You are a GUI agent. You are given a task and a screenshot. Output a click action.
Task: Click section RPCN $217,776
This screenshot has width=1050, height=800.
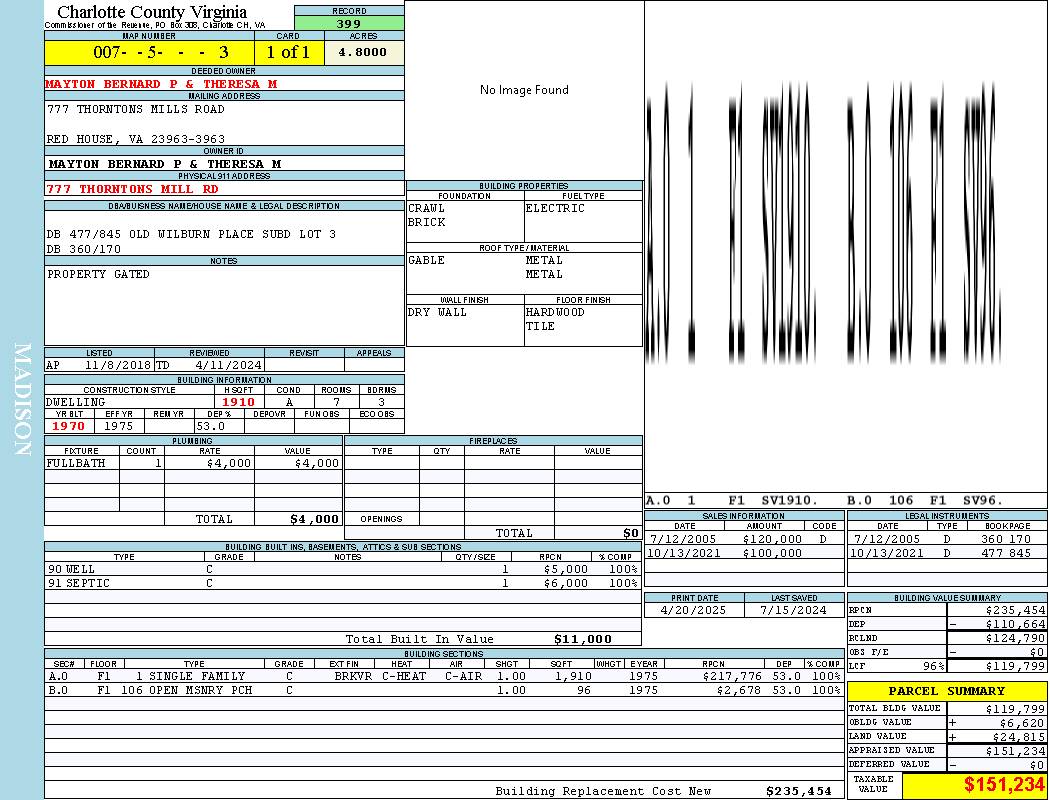tap(732, 676)
